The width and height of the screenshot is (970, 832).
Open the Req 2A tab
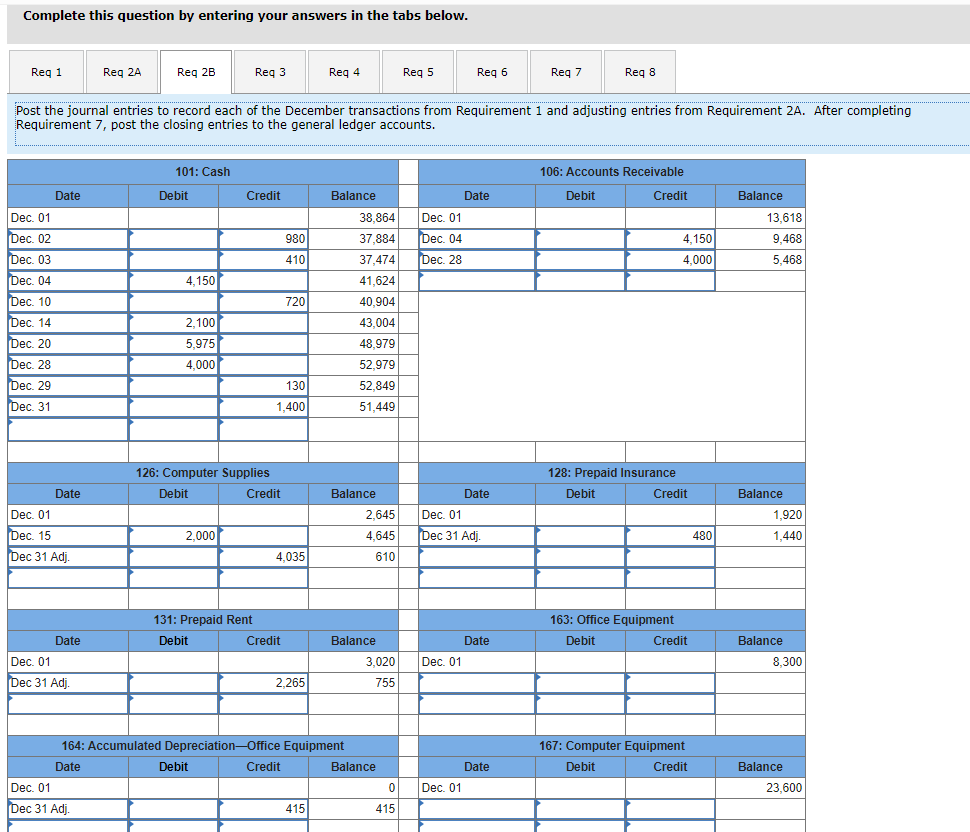[x=120, y=71]
